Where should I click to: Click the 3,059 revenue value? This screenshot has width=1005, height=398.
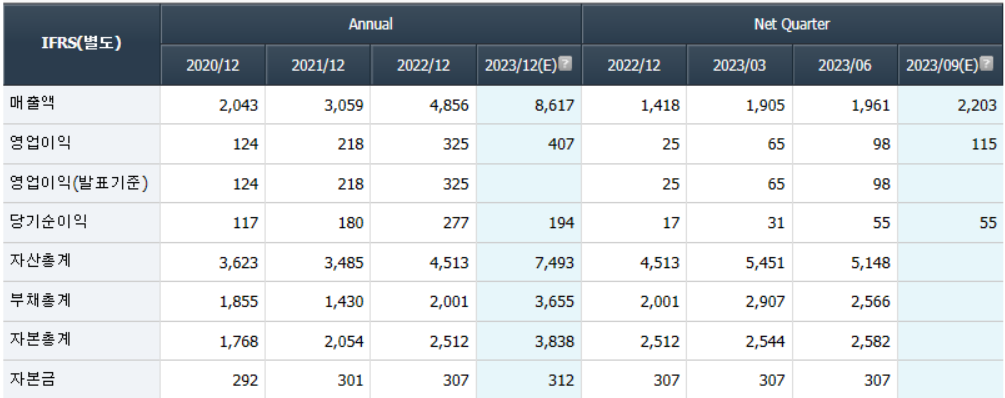click(343, 105)
